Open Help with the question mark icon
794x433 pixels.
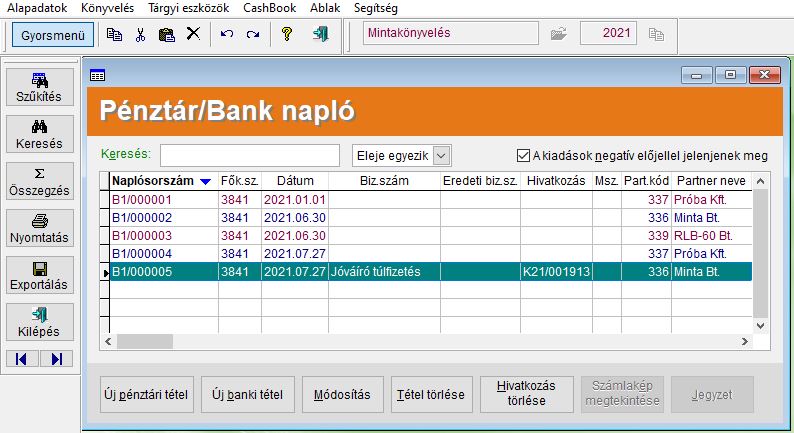tap(287, 34)
